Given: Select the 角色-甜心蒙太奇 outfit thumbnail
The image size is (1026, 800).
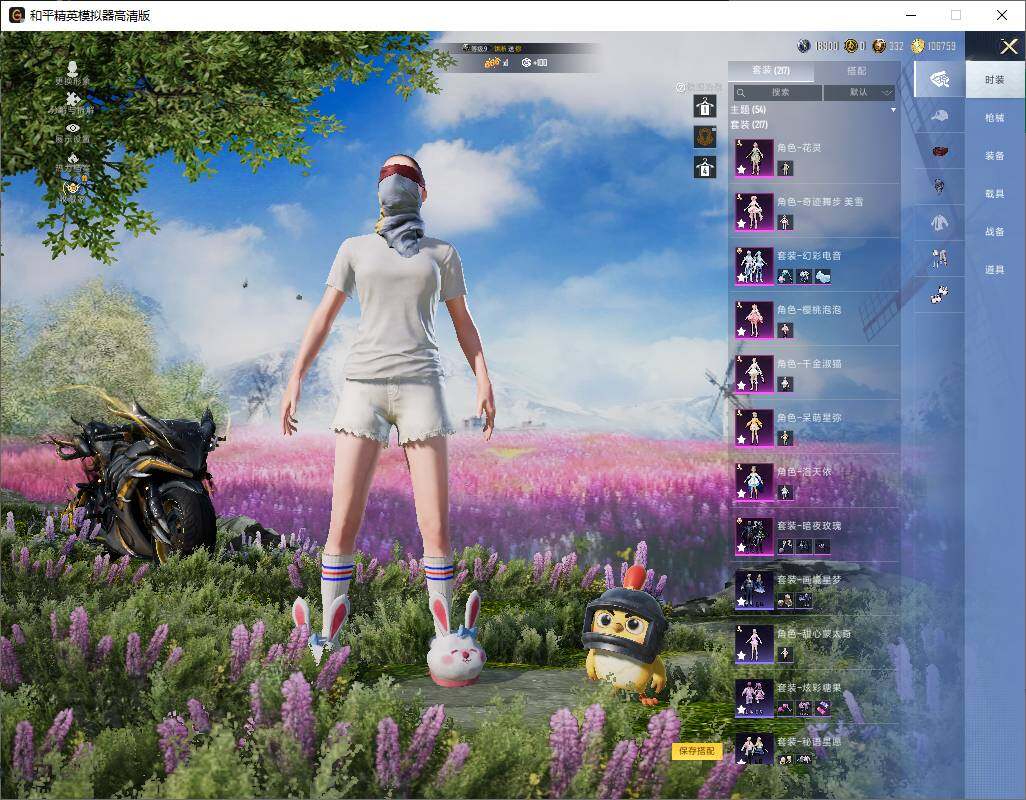Looking at the screenshot, I should [x=754, y=644].
